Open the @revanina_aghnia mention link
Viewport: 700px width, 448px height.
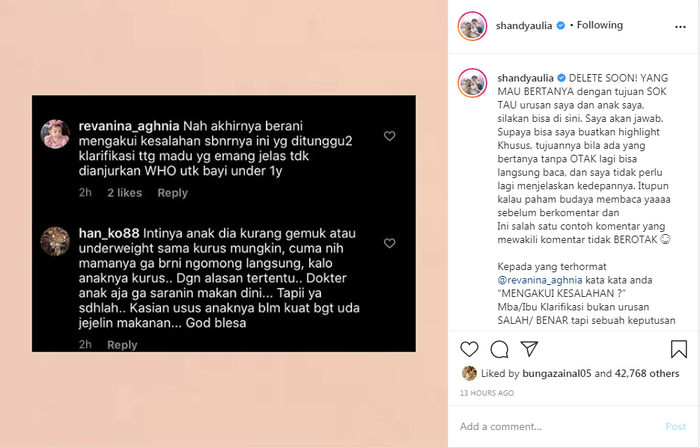(540, 280)
